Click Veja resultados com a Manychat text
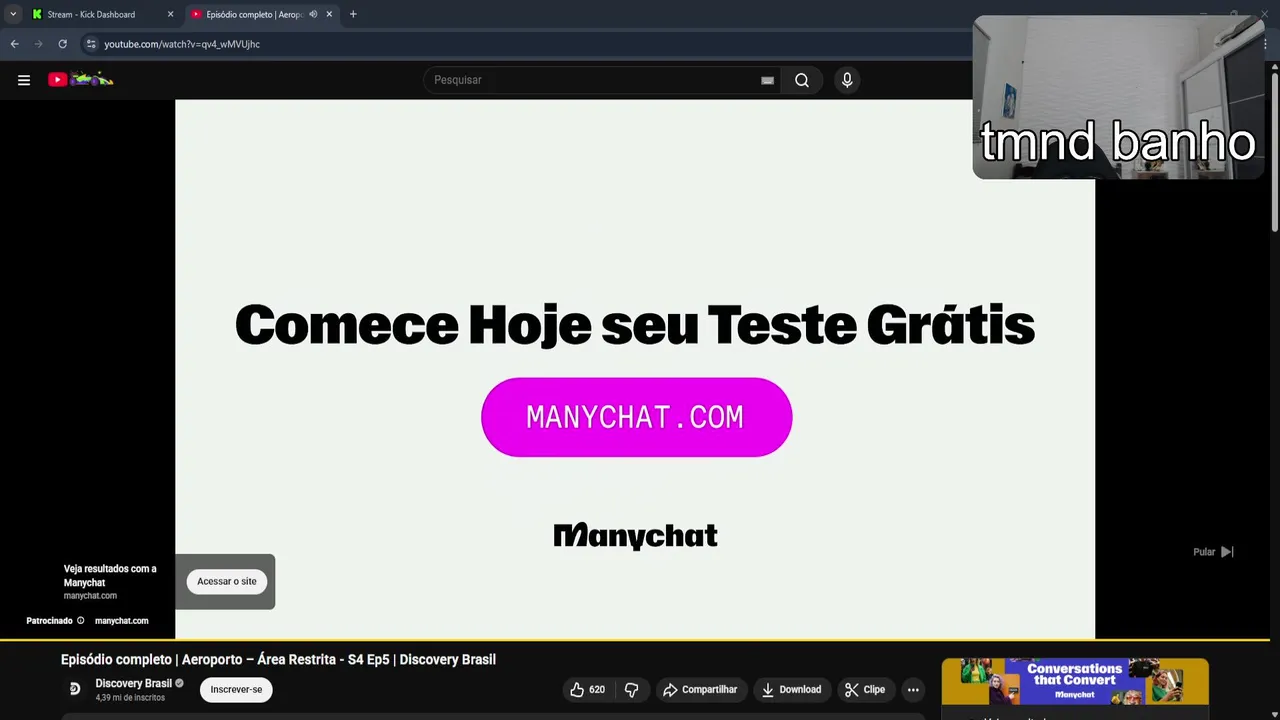The image size is (1280, 720). click(x=110, y=575)
